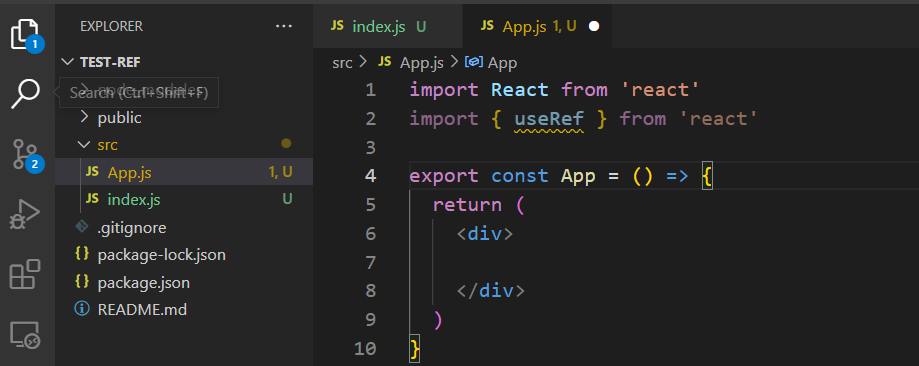Open the Search view icon
Image resolution: width=919 pixels, height=366 pixels.
pos(26,94)
